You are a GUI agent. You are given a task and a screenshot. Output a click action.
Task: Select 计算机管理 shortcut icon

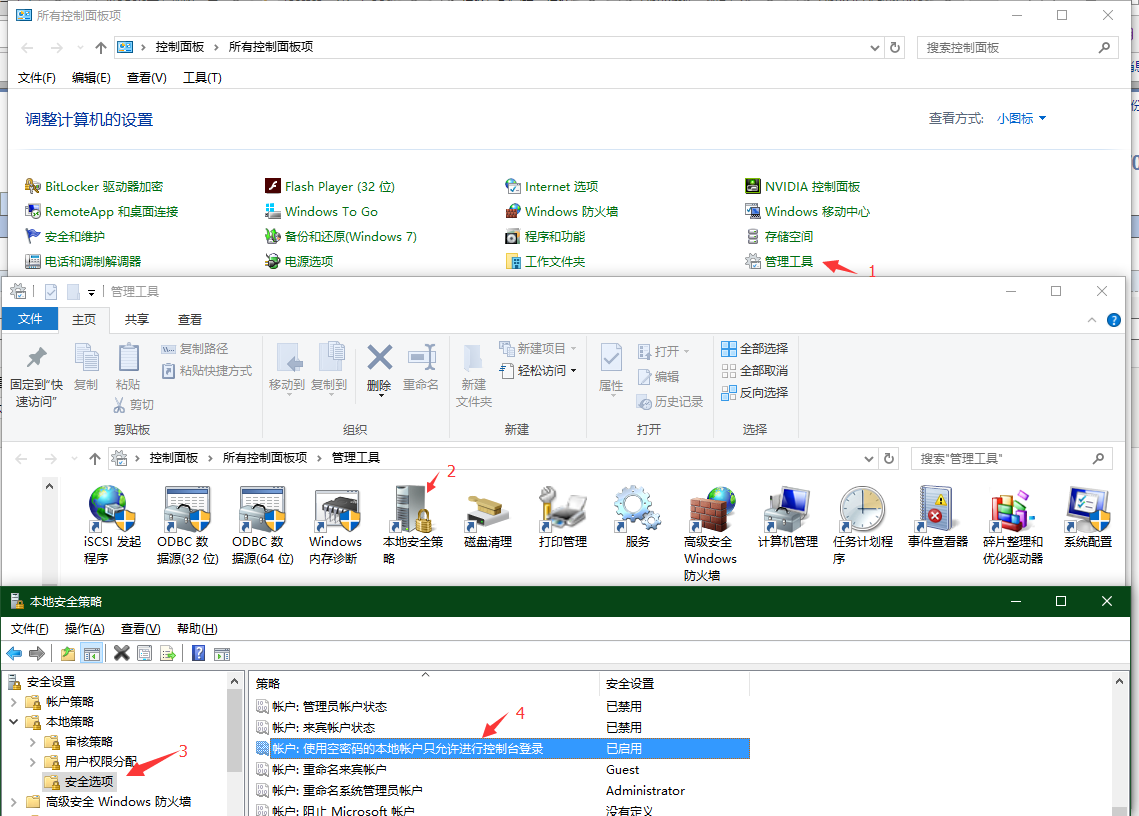pos(788,517)
